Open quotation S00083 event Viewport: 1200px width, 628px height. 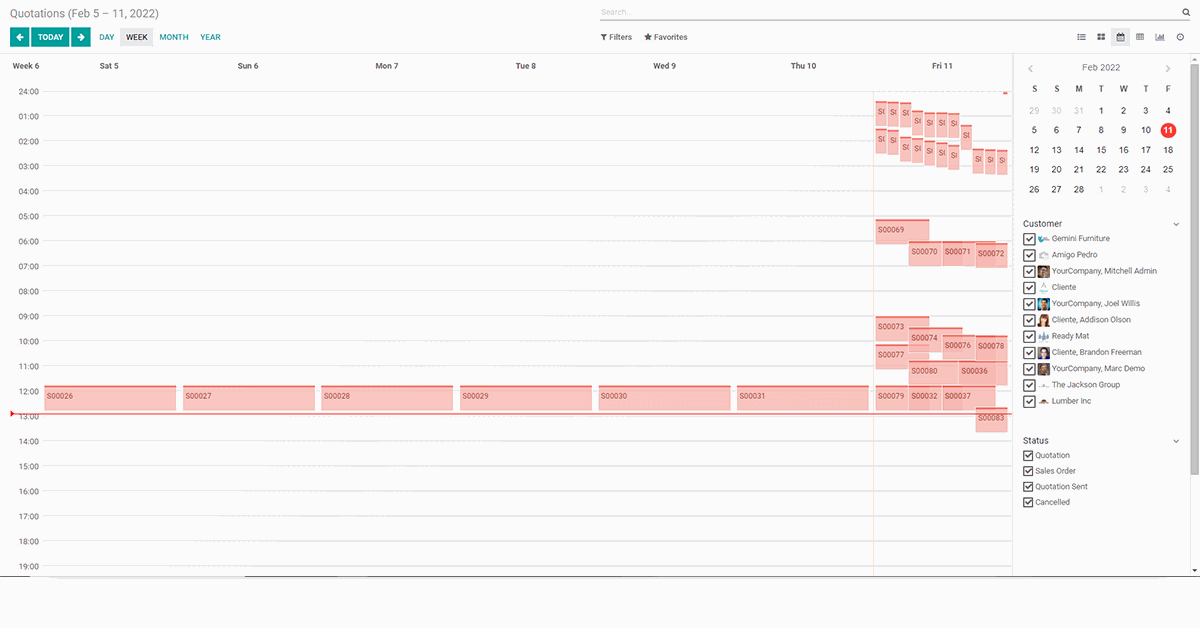(992, 419)
